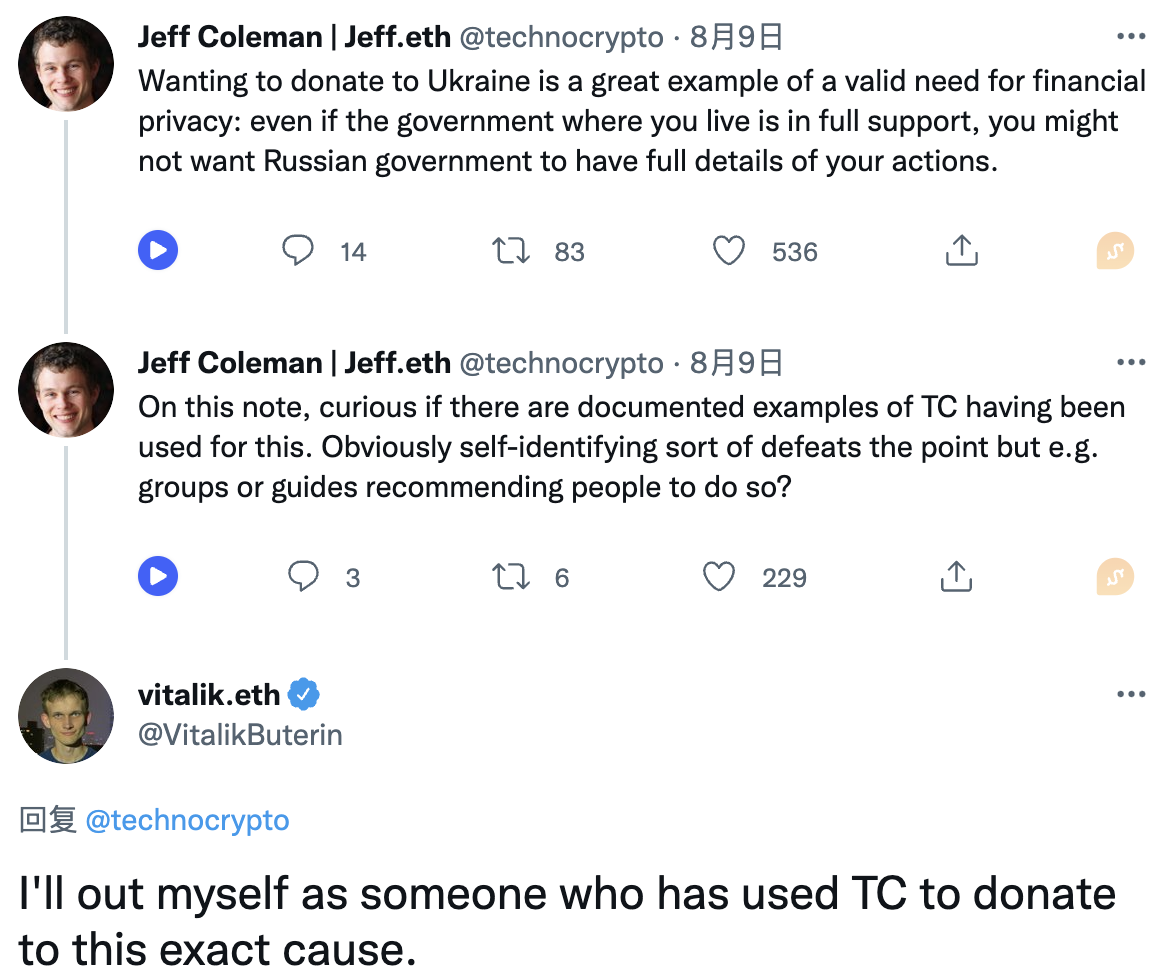
Task: Open Jeff Coleman's profile picture on first tweet
Action: click(x=66, y=64)
